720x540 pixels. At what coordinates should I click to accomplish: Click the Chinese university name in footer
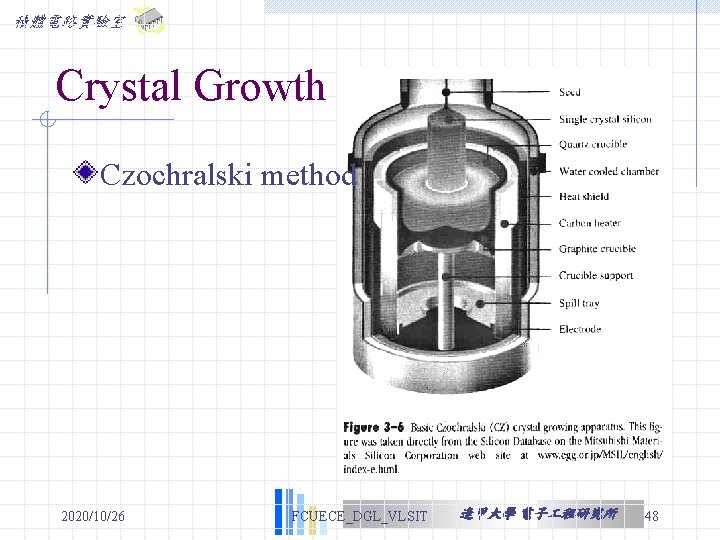point(539,514)
